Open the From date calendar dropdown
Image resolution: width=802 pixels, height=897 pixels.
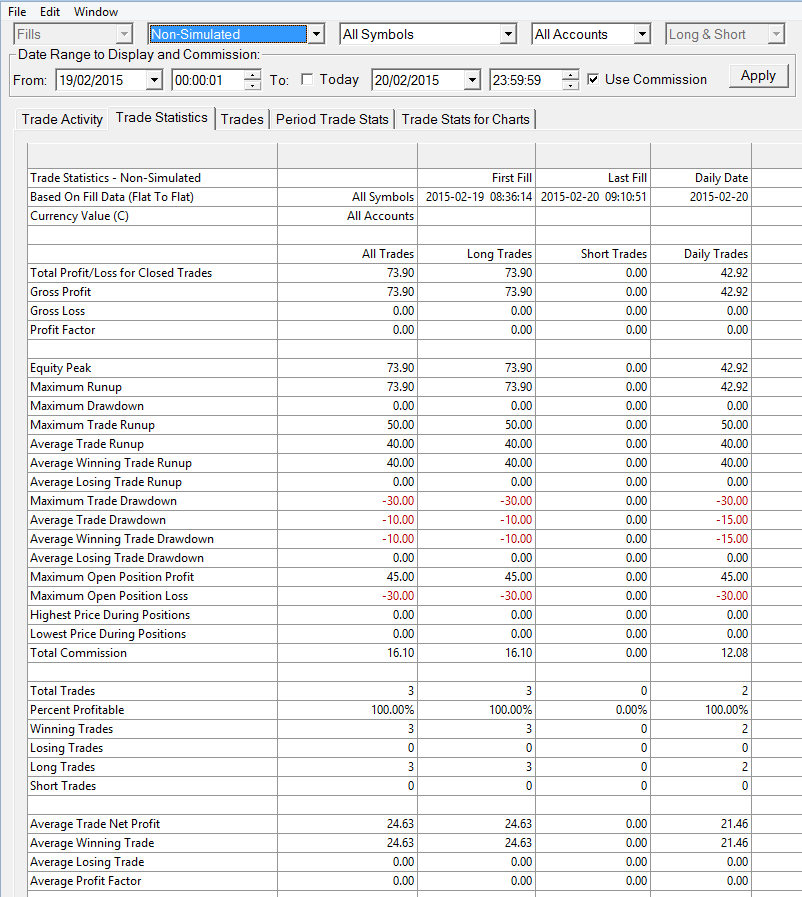[x=154, y=80]
